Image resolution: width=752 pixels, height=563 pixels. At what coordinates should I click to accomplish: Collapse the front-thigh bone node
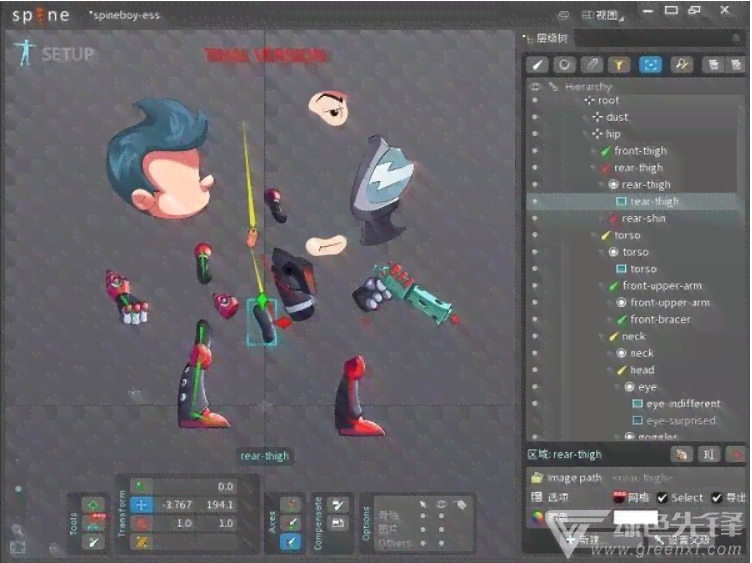[x=593, y=151]
